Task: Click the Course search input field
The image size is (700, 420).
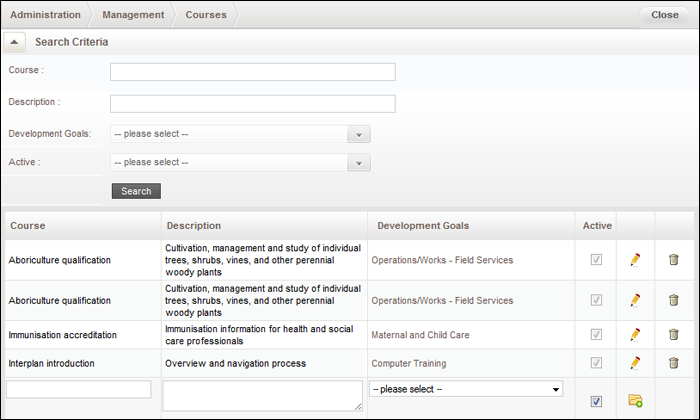Action: tap(253, 72)
